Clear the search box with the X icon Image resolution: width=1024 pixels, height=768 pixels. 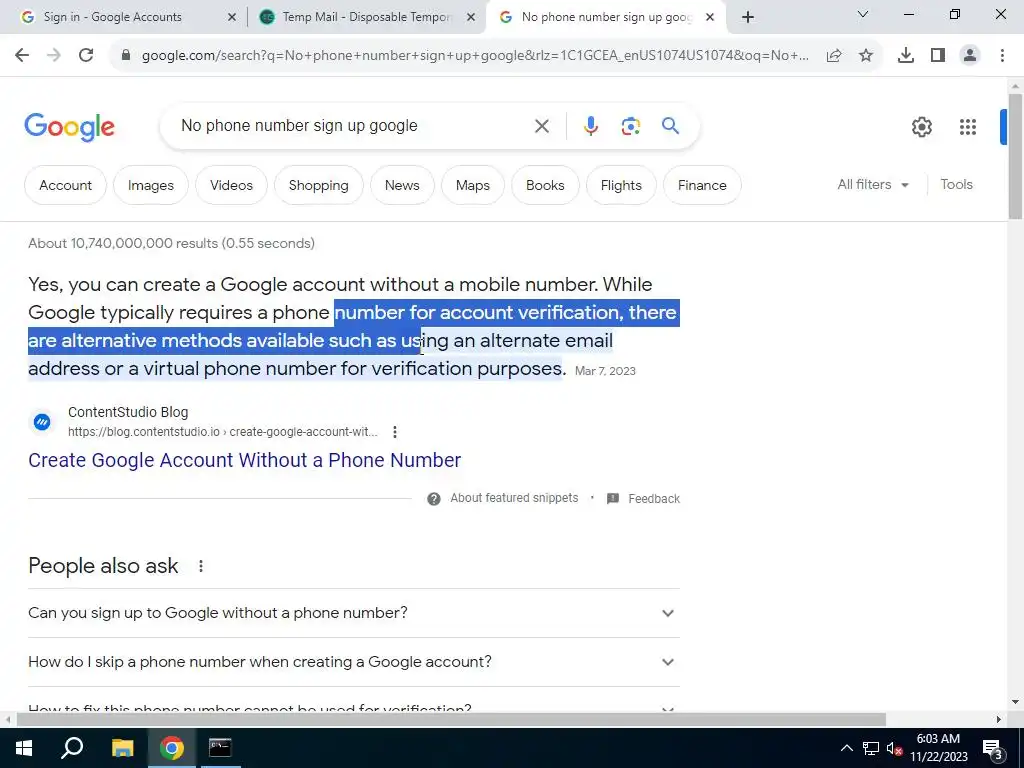[x=541, y=126]
